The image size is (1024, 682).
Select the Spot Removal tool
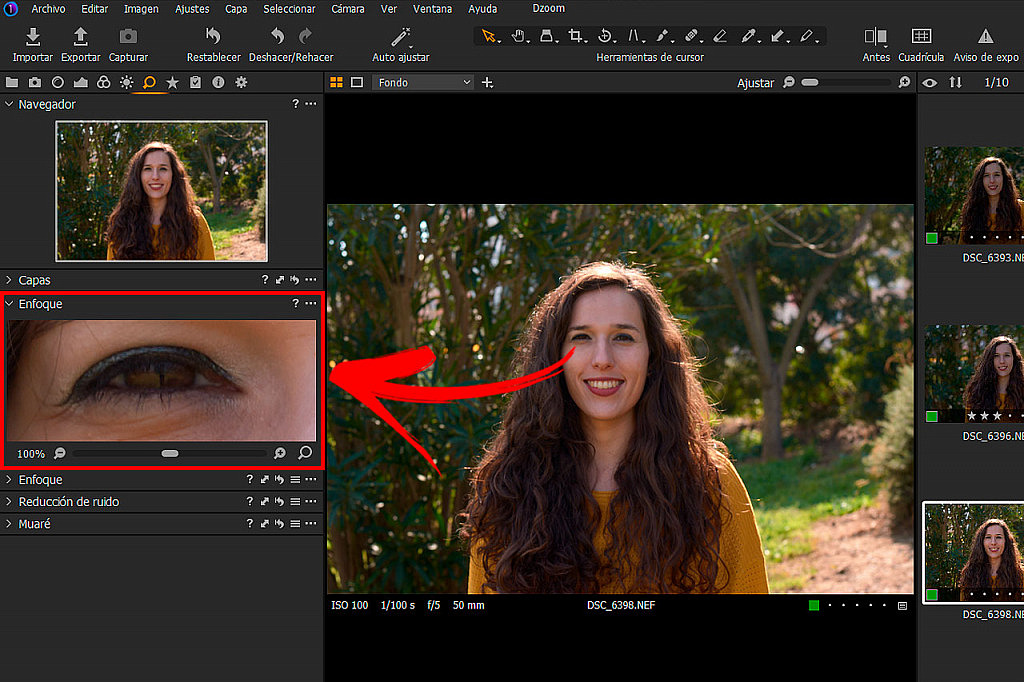coord(693,36)
